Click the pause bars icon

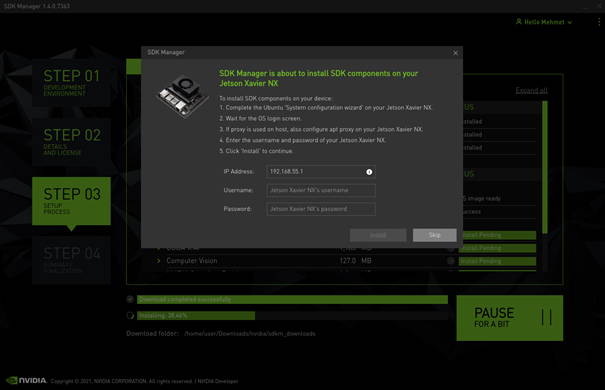click(x=546, y=317)
